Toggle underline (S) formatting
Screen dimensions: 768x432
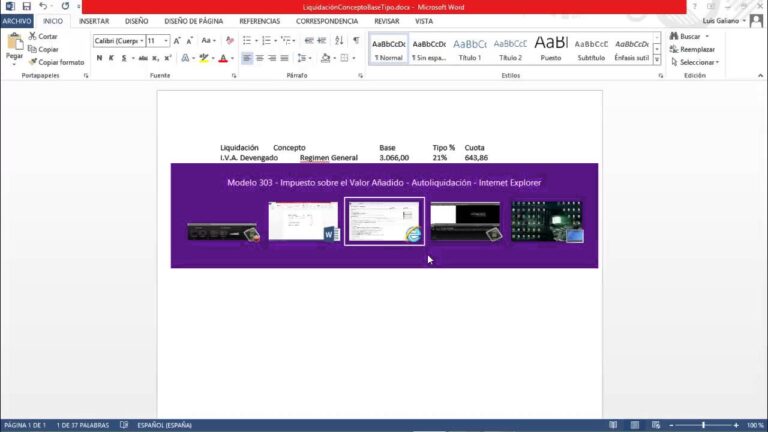tap(124, 58)
